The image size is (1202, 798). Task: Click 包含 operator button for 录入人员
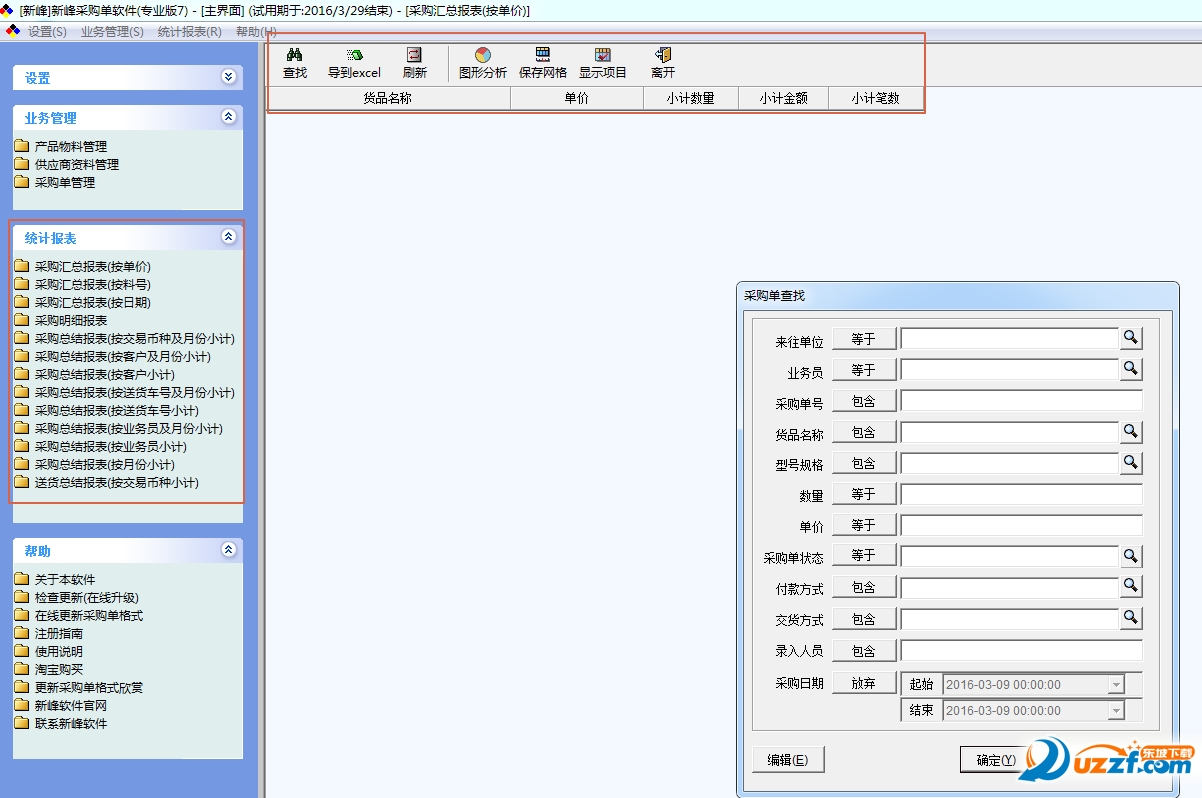[864, 651]
